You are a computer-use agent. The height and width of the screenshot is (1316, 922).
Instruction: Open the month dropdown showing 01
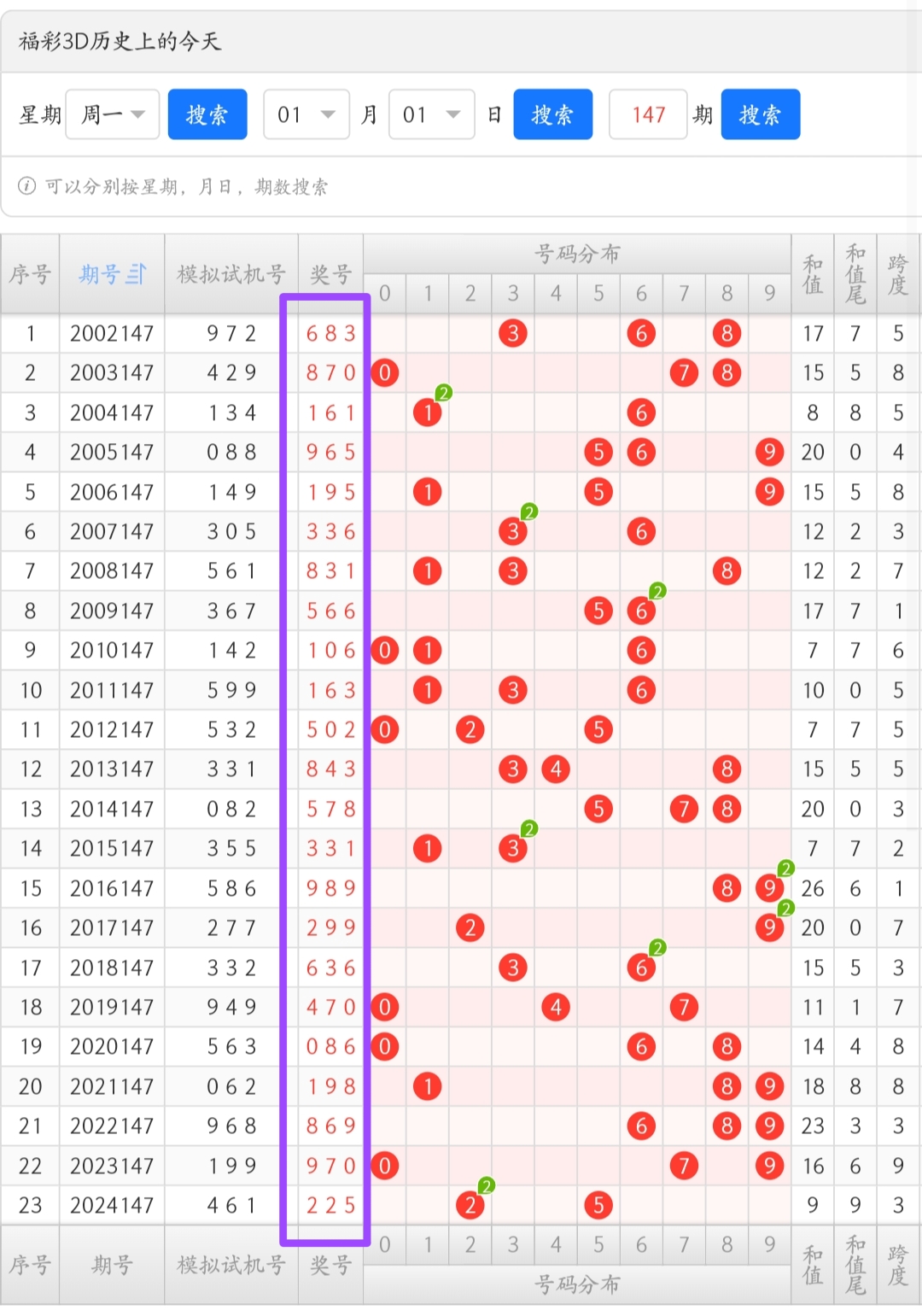tap(306, 114)
